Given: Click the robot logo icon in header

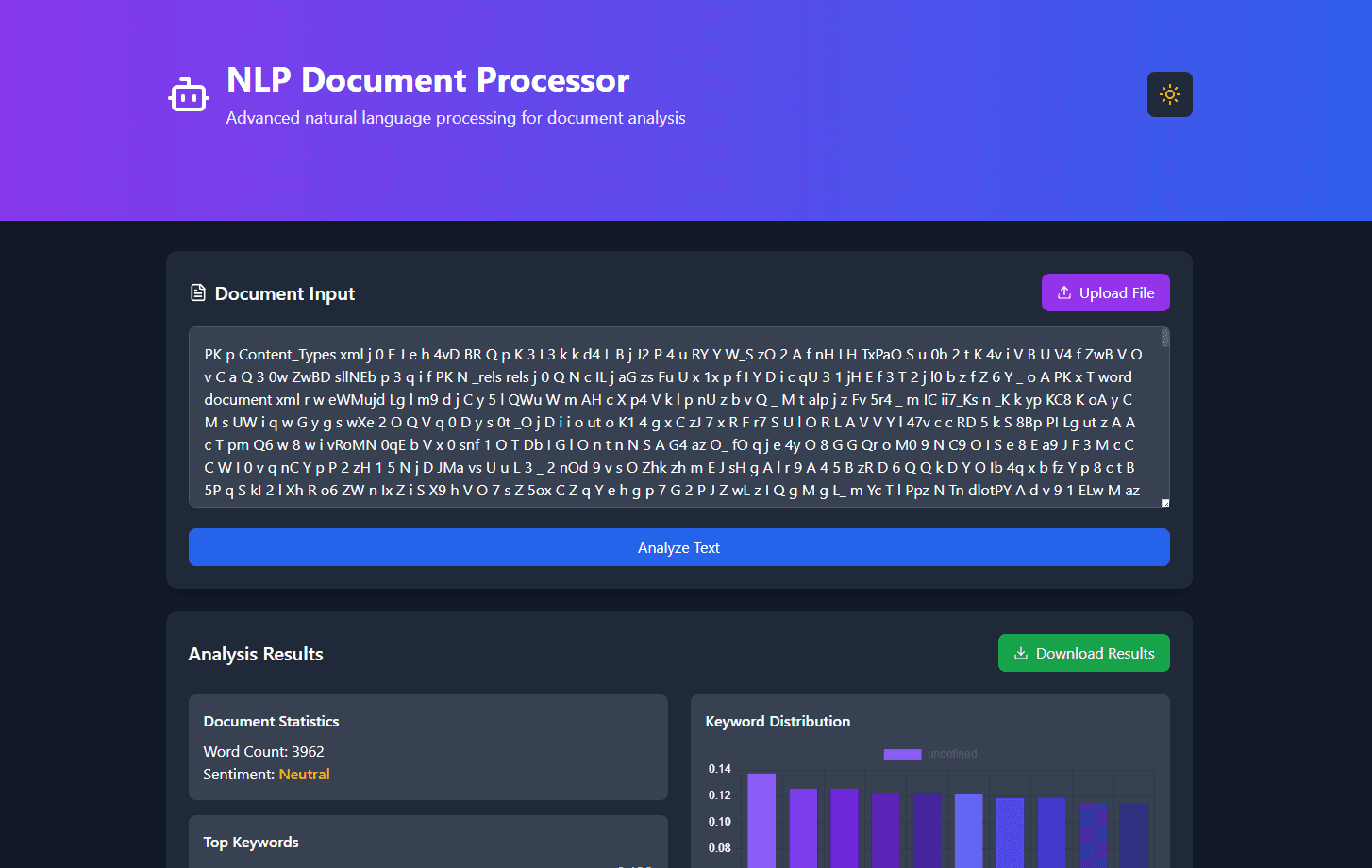Looking at the screenshot, I should (x=189, y=95).
